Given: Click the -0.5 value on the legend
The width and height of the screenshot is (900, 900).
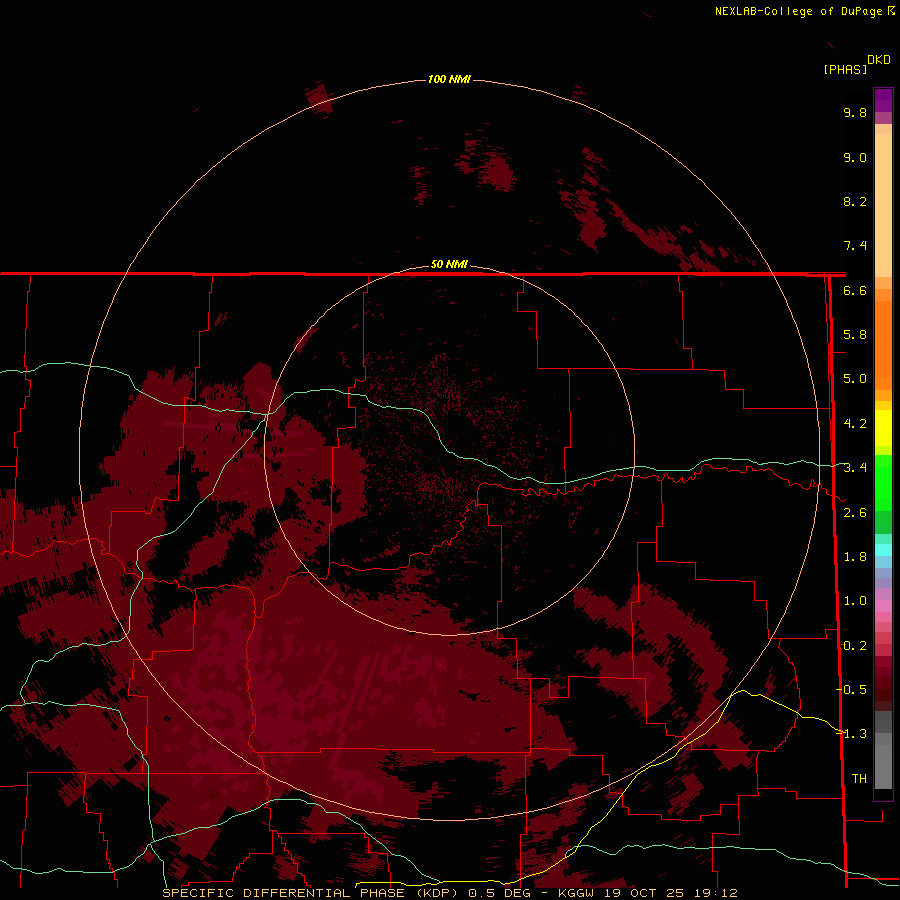Looking at the screenshot, I should tap(852, 690).
